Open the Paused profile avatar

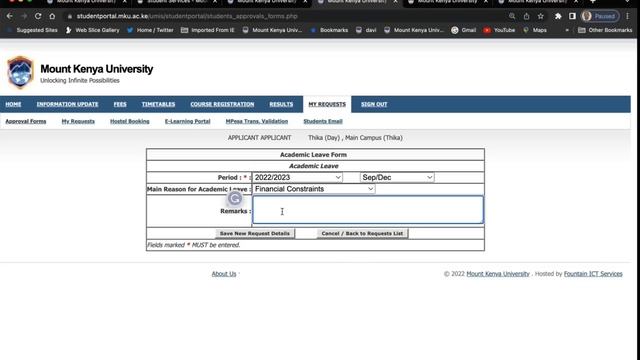[600, 16]
